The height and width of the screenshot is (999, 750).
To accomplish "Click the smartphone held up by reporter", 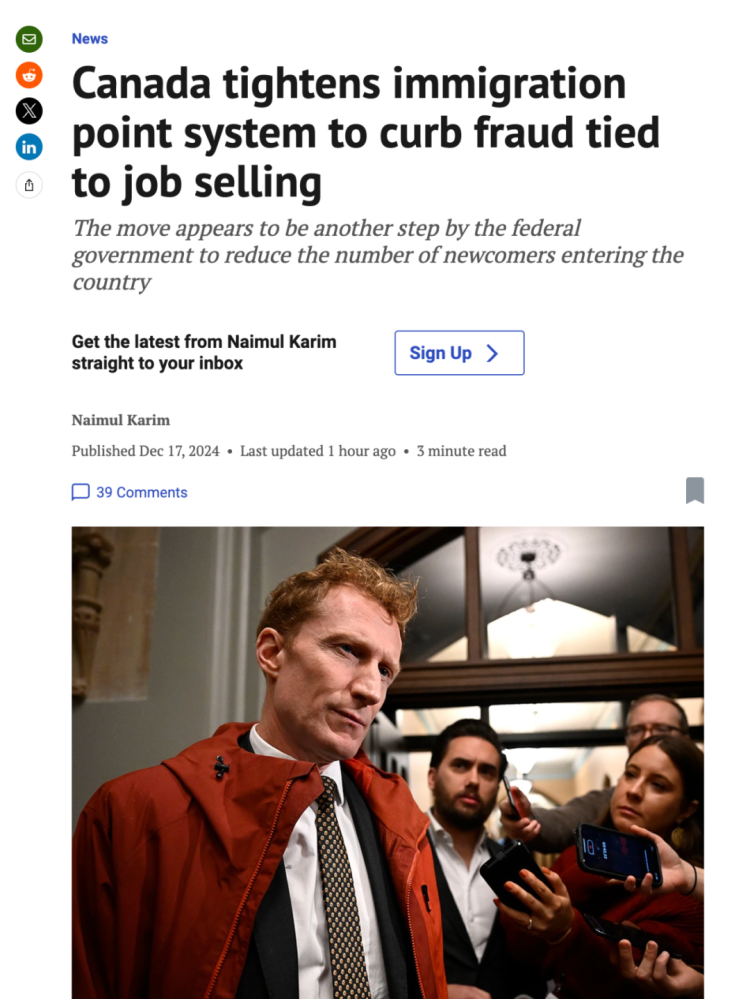I will click(617, 851).
